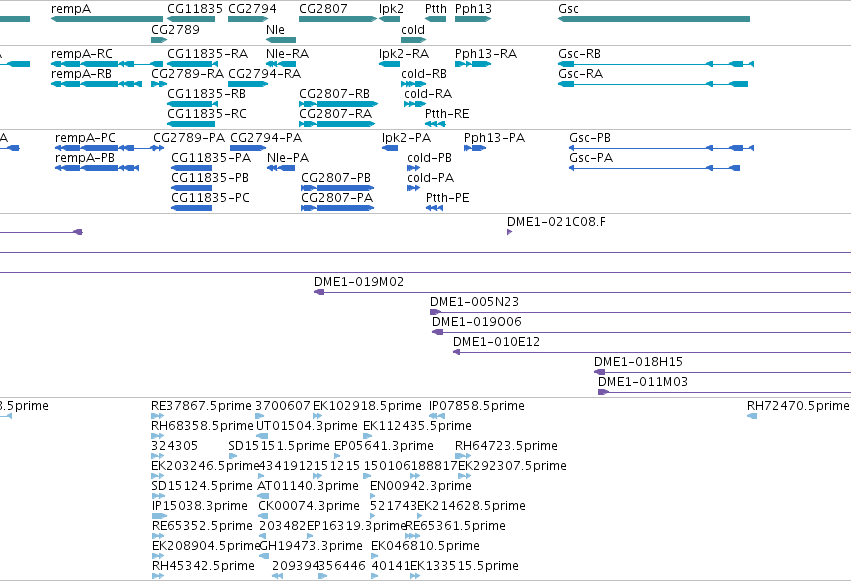Select the CG2794 gene arrow
Screen dimensions: 851x581
[x=249, y=19]
